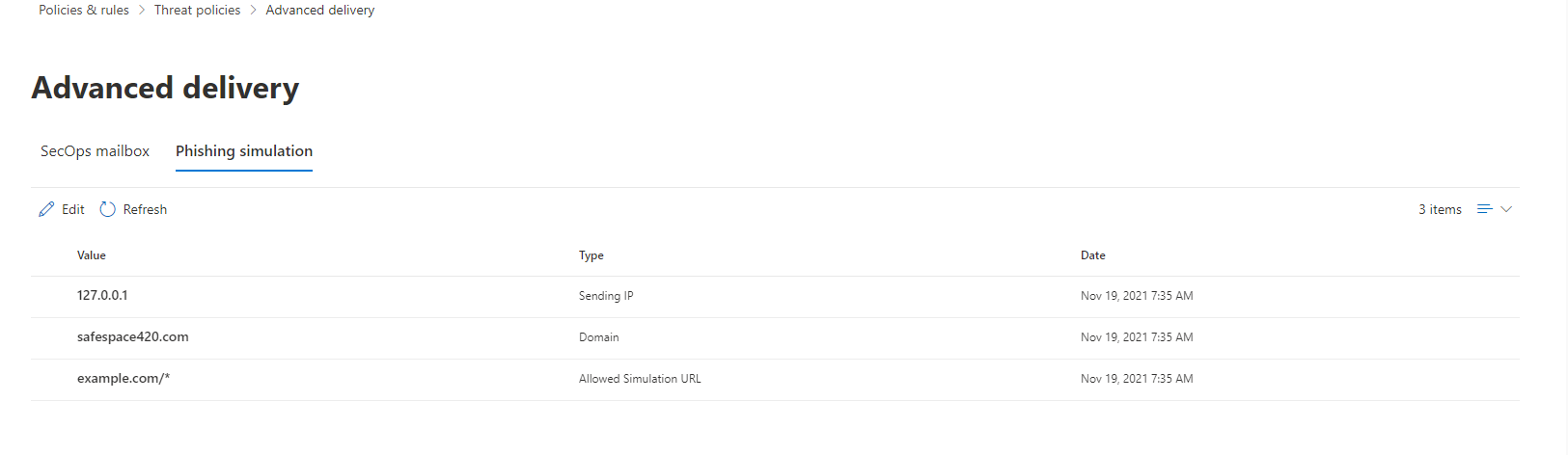Select the 127.0.0.1 row
The height and width of the screenshot is (455, 1568).
775,296
